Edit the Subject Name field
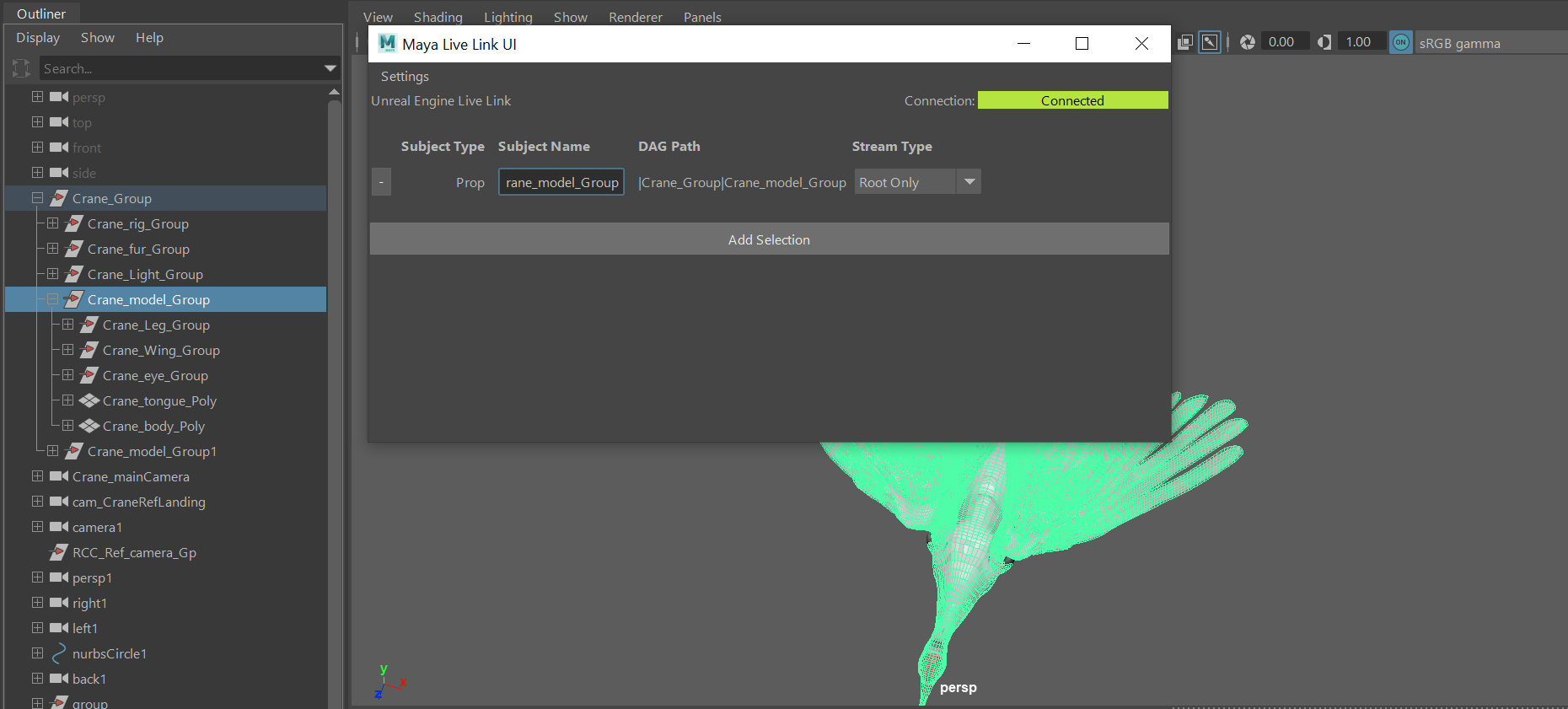The height and width of the screenshot is (709, 1568). coord(561,182)
